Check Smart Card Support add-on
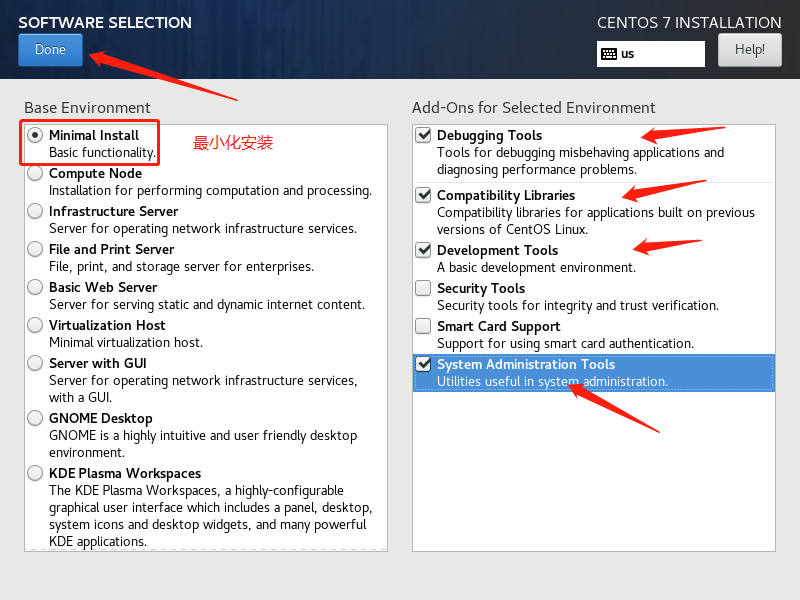 [423, 326]
